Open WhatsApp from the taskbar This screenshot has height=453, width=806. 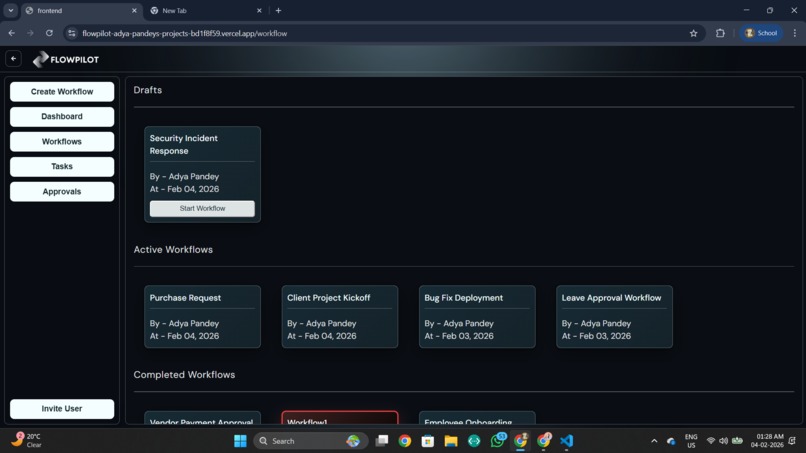498,441
